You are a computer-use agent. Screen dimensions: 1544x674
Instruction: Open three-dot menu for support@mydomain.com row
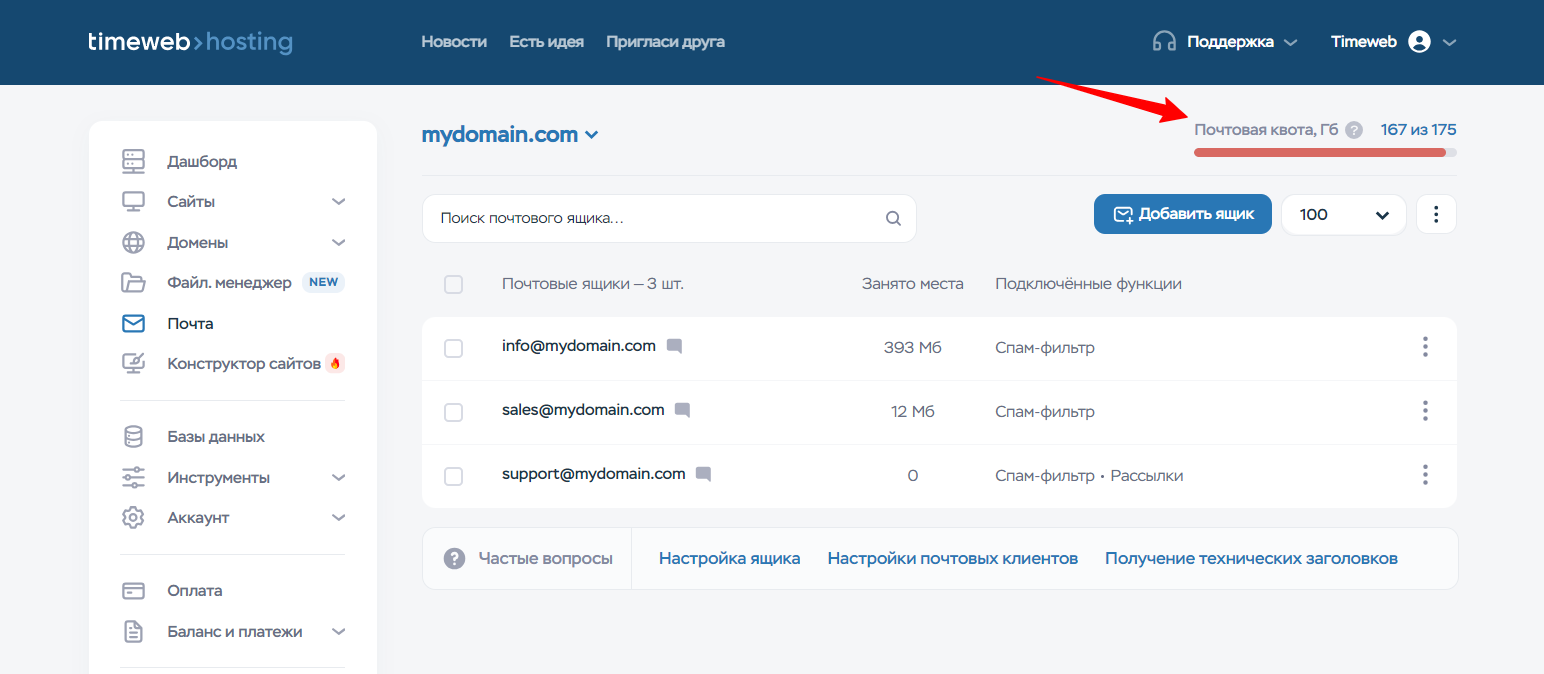click(1425, 475)
